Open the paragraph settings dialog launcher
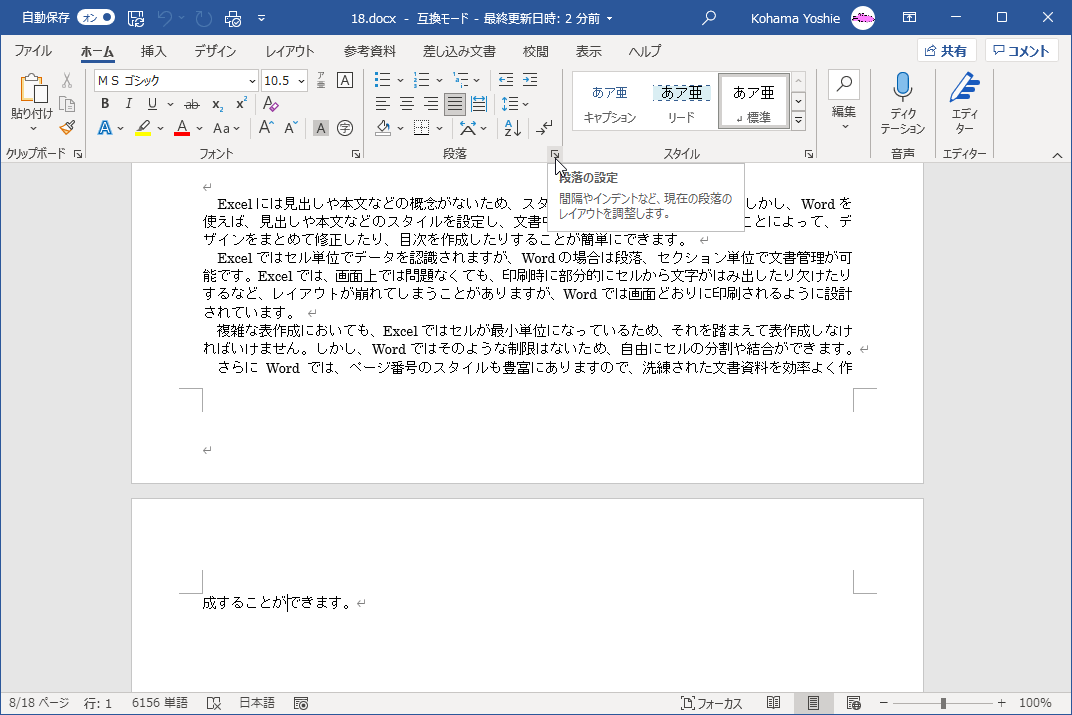Viewport: 1072px width, 715px height. click(x=554, y=154)
